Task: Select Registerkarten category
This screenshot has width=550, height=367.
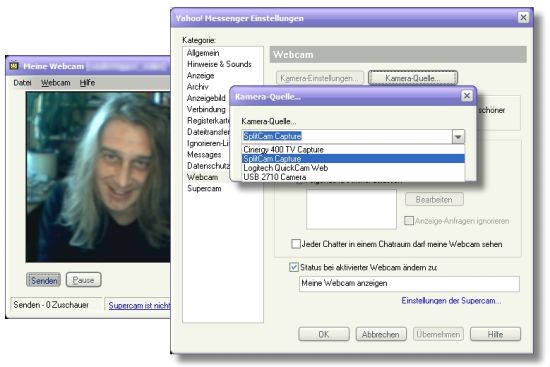Action: click(208, 120)
